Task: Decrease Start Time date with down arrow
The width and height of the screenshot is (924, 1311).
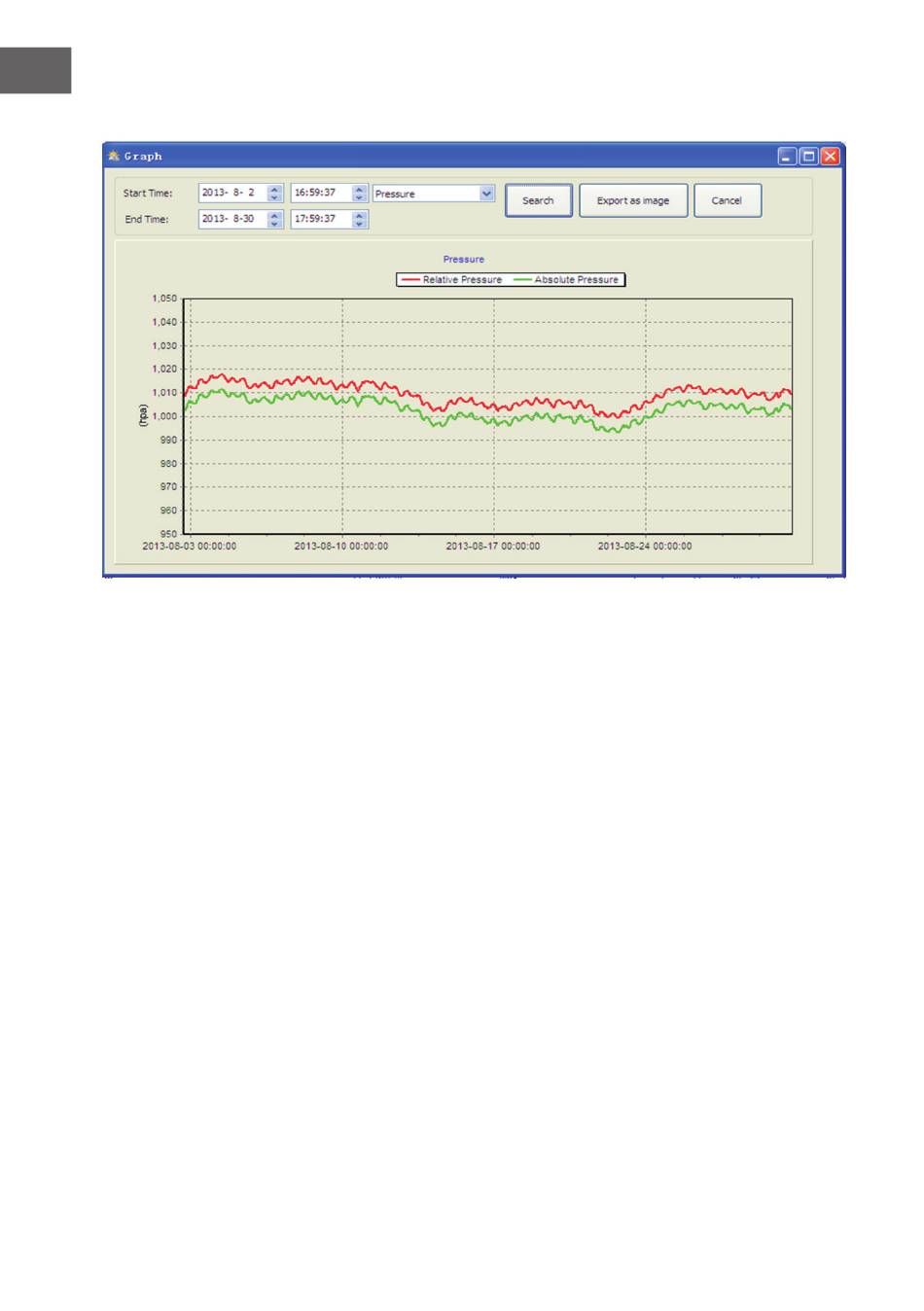Action: [x=275, y=197]
